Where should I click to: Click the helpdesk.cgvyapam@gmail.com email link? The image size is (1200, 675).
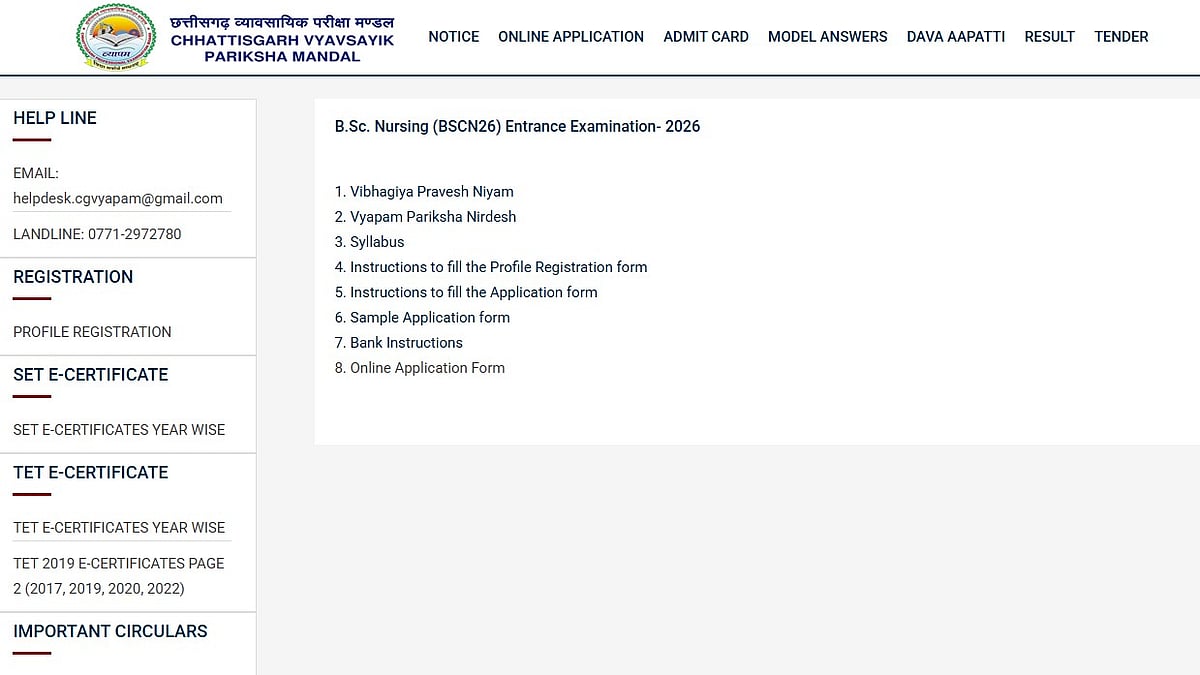pyautogui.click(x=118, y=198)
